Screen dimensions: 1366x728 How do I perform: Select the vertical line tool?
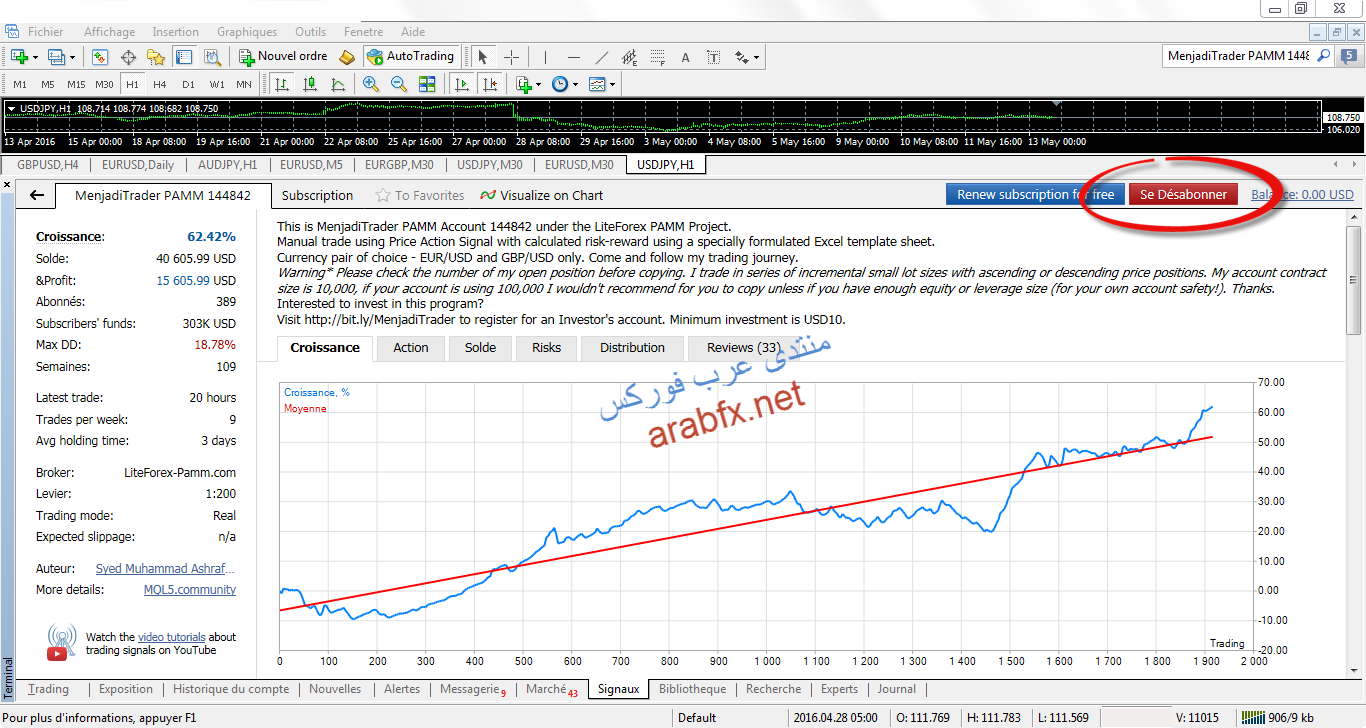(545, 57)
